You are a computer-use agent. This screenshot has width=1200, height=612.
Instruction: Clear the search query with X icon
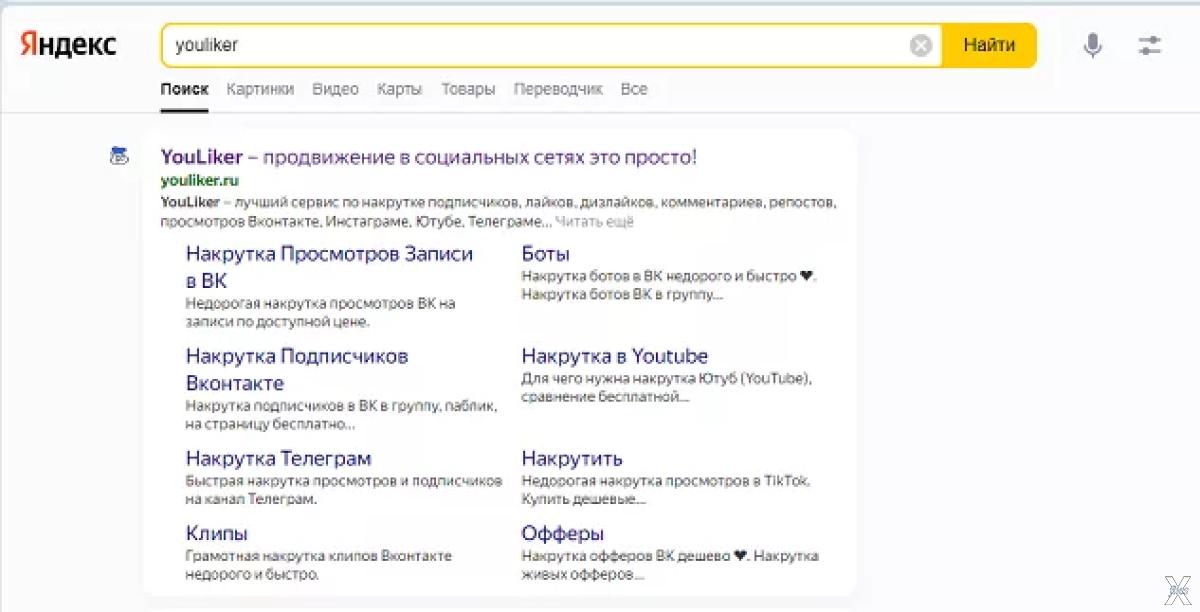[921, 45]
